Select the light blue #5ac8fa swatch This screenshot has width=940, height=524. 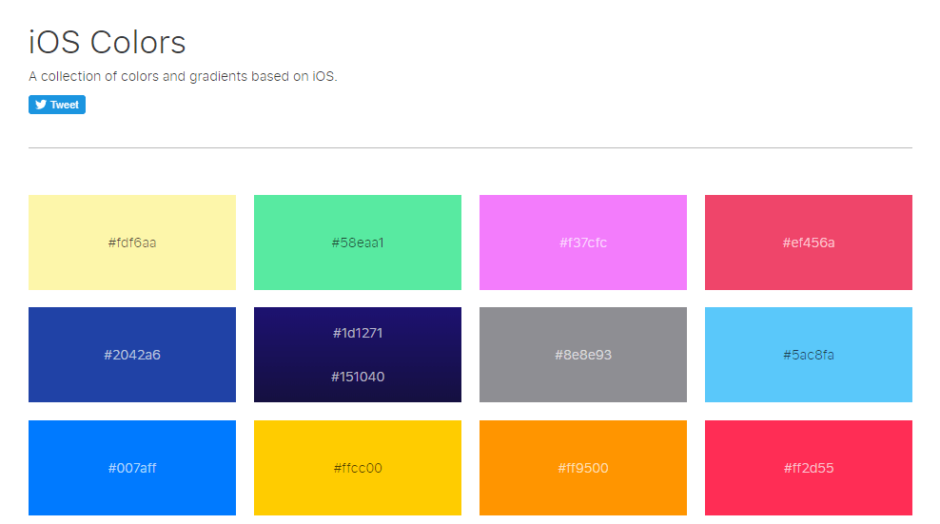tap(808, 355)
